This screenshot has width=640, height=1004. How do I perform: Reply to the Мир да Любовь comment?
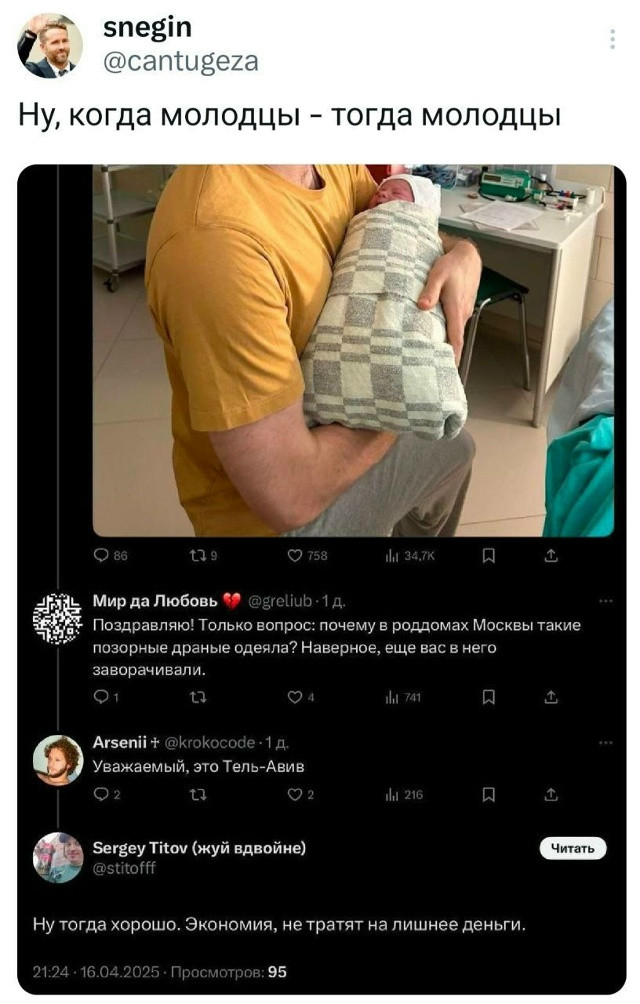pyautogui.click(x=100, y=699)
